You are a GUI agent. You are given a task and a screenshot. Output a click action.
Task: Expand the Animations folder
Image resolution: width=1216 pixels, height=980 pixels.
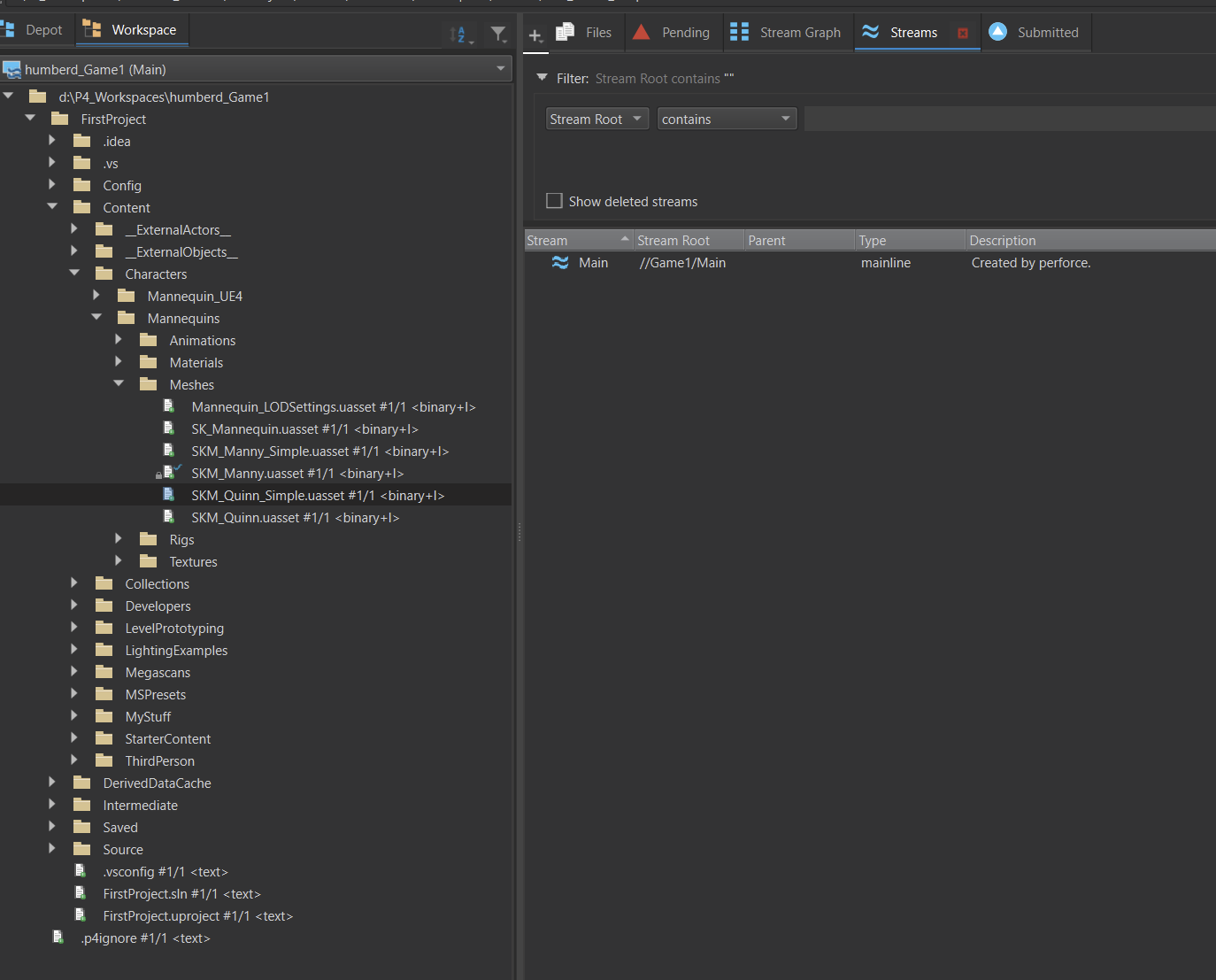[119, 340]
